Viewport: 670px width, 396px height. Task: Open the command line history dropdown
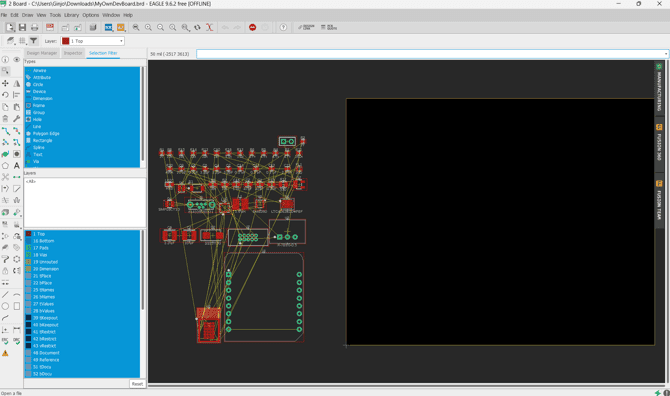coord(666,54)
